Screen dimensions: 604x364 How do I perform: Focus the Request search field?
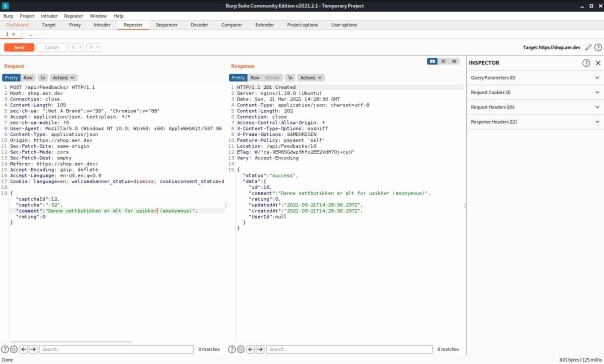click(116, 349)
